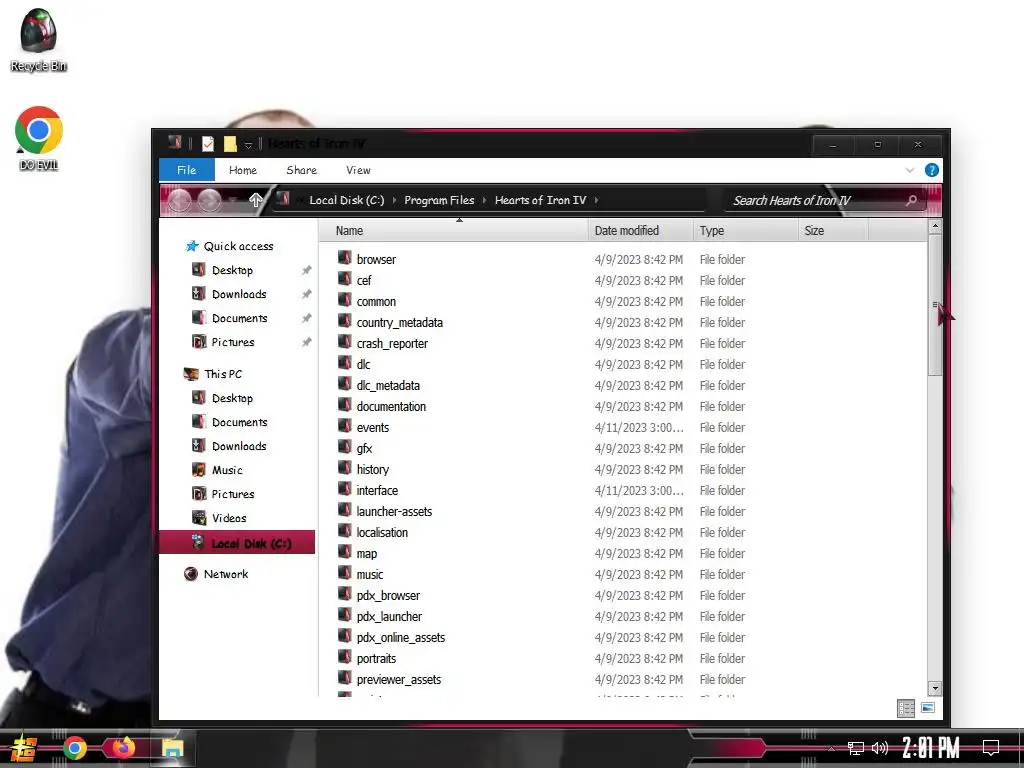Open the Share ribbon tab
Screen dimensions: 1024x768
click(x=302, y=170)
